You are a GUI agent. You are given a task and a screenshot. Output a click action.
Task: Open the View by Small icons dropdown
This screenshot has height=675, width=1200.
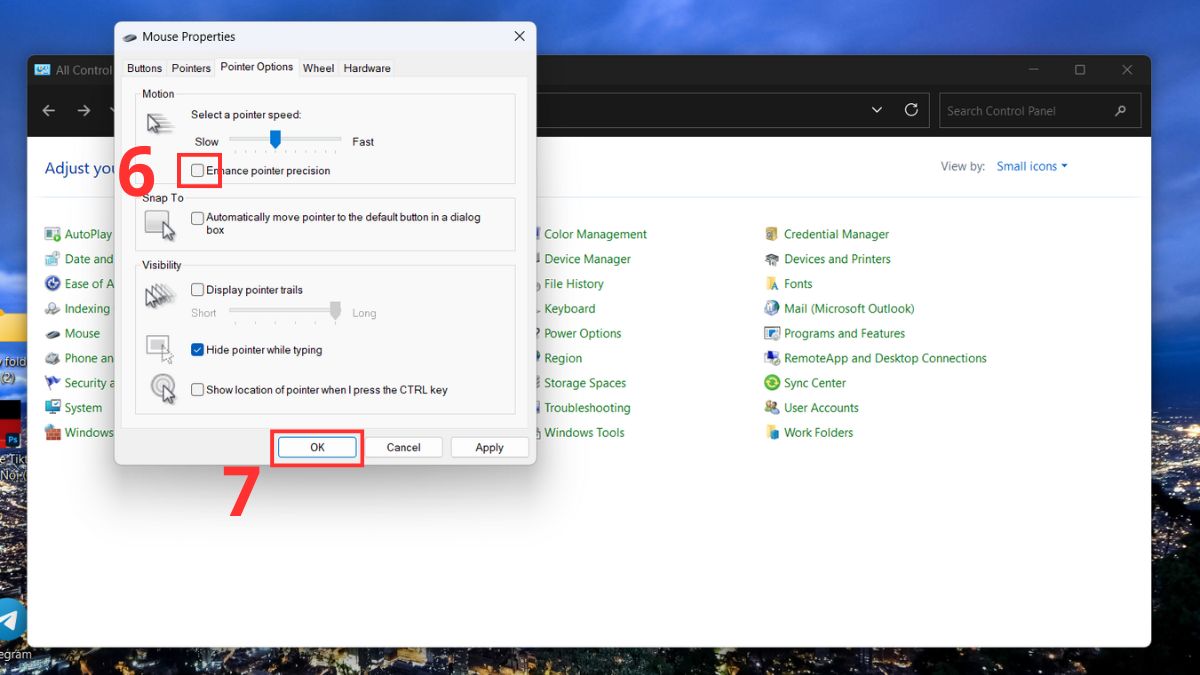[x=1031, y=166]
